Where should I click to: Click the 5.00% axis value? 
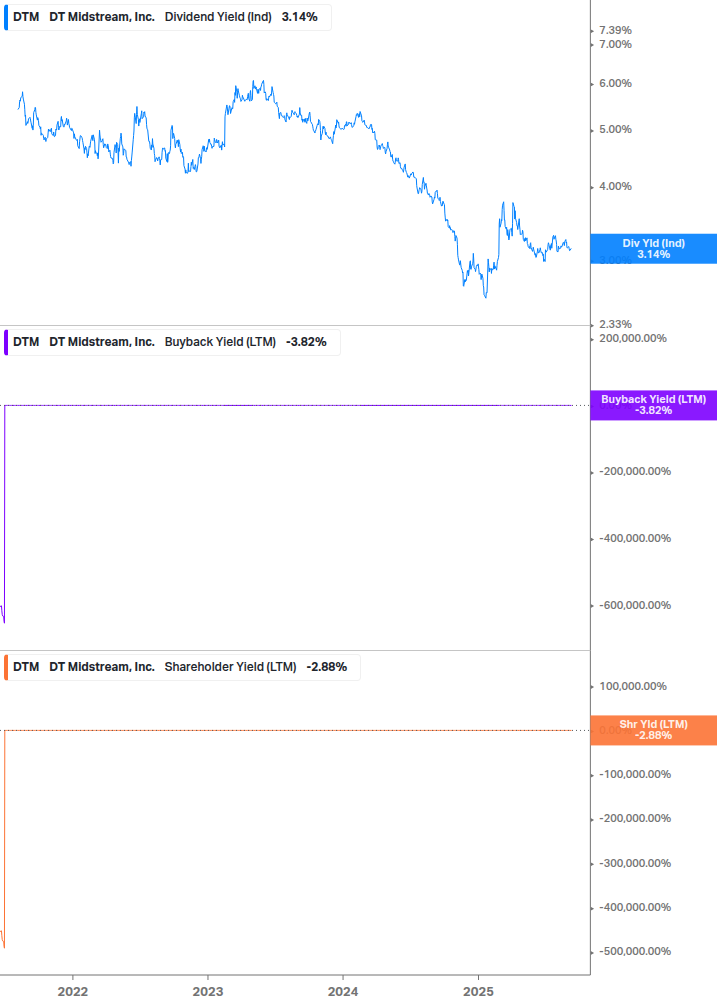pos(615,129)
